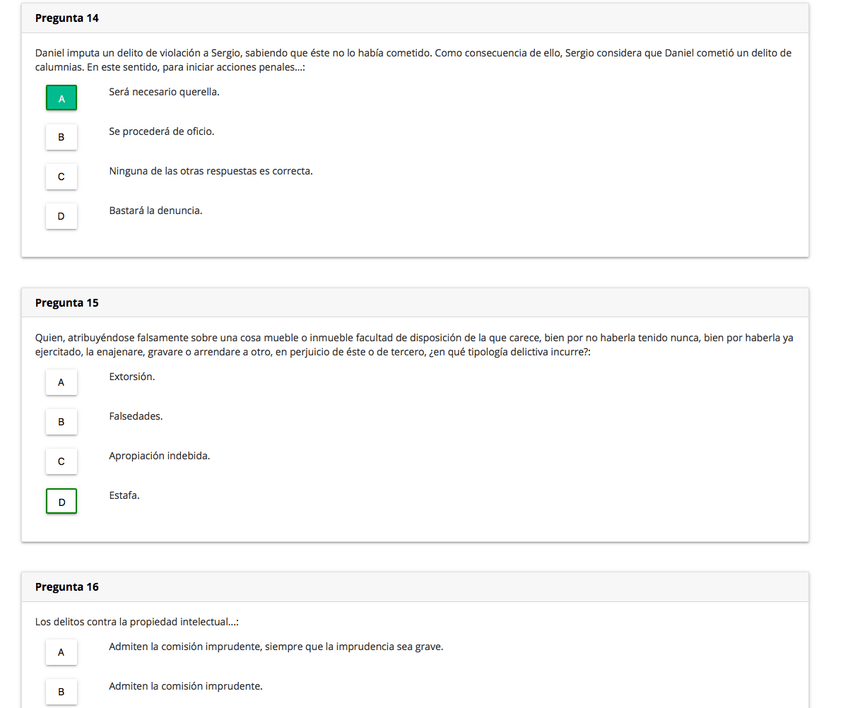Choose option B button in Pregunta 14
This screenshot has height=708, width=848.
click(x=61, y=137)
